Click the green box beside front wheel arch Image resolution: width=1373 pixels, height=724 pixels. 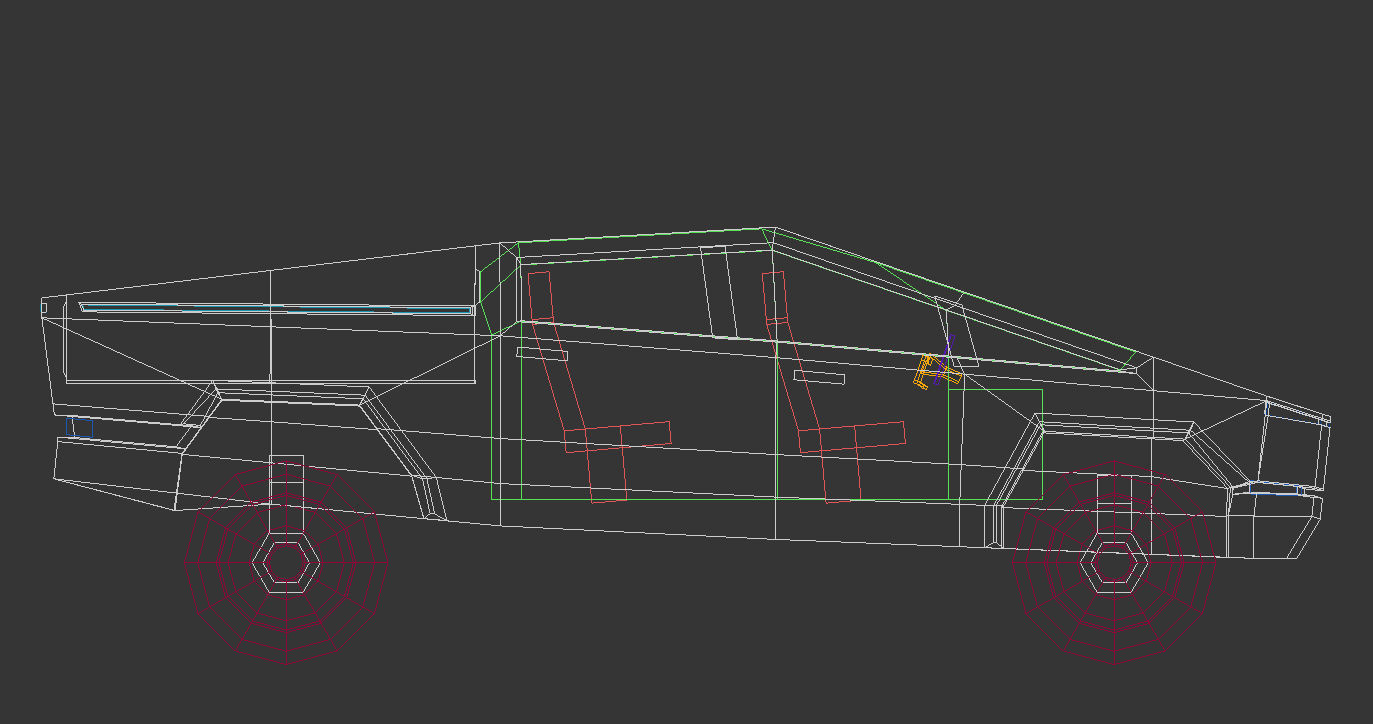click(x=995, y=444)
